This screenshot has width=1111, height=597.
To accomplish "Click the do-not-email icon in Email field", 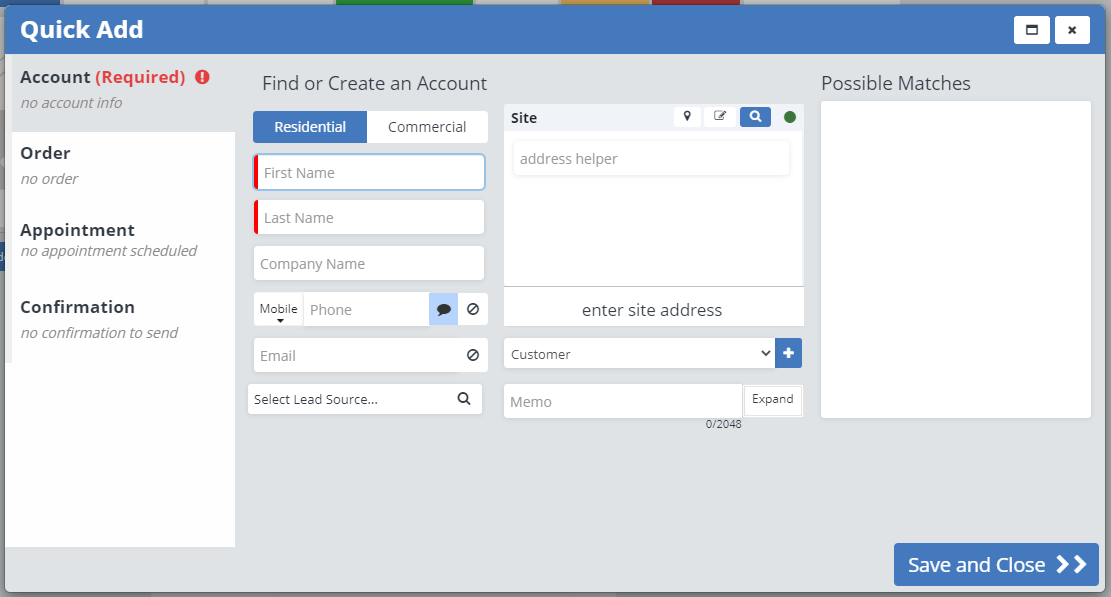I will pos(473,356).
